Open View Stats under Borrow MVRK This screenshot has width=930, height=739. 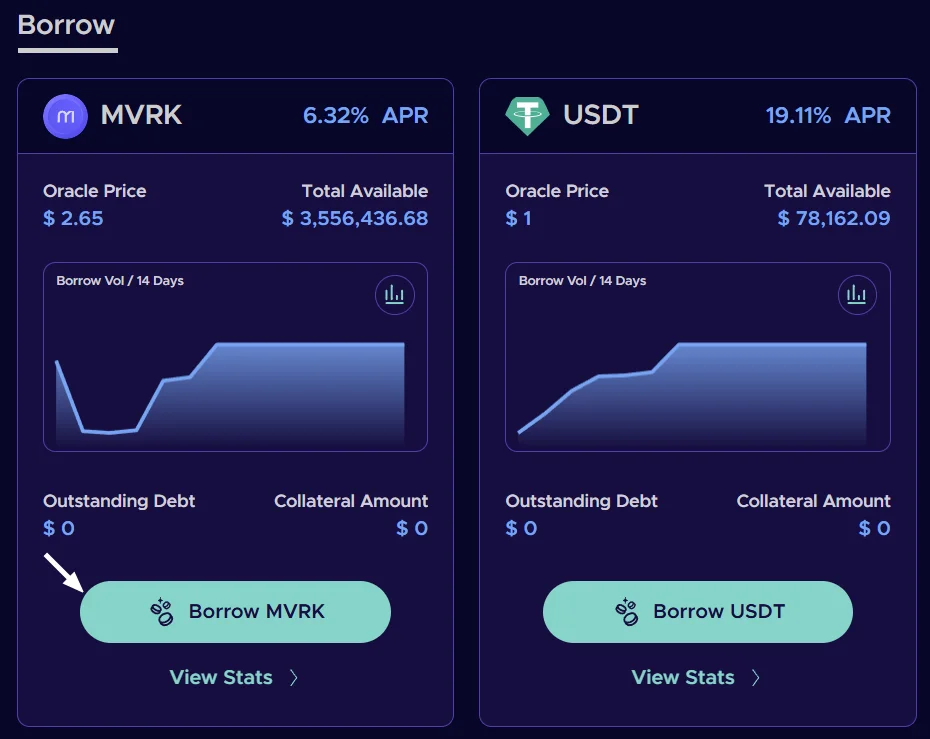coord(221,677)
